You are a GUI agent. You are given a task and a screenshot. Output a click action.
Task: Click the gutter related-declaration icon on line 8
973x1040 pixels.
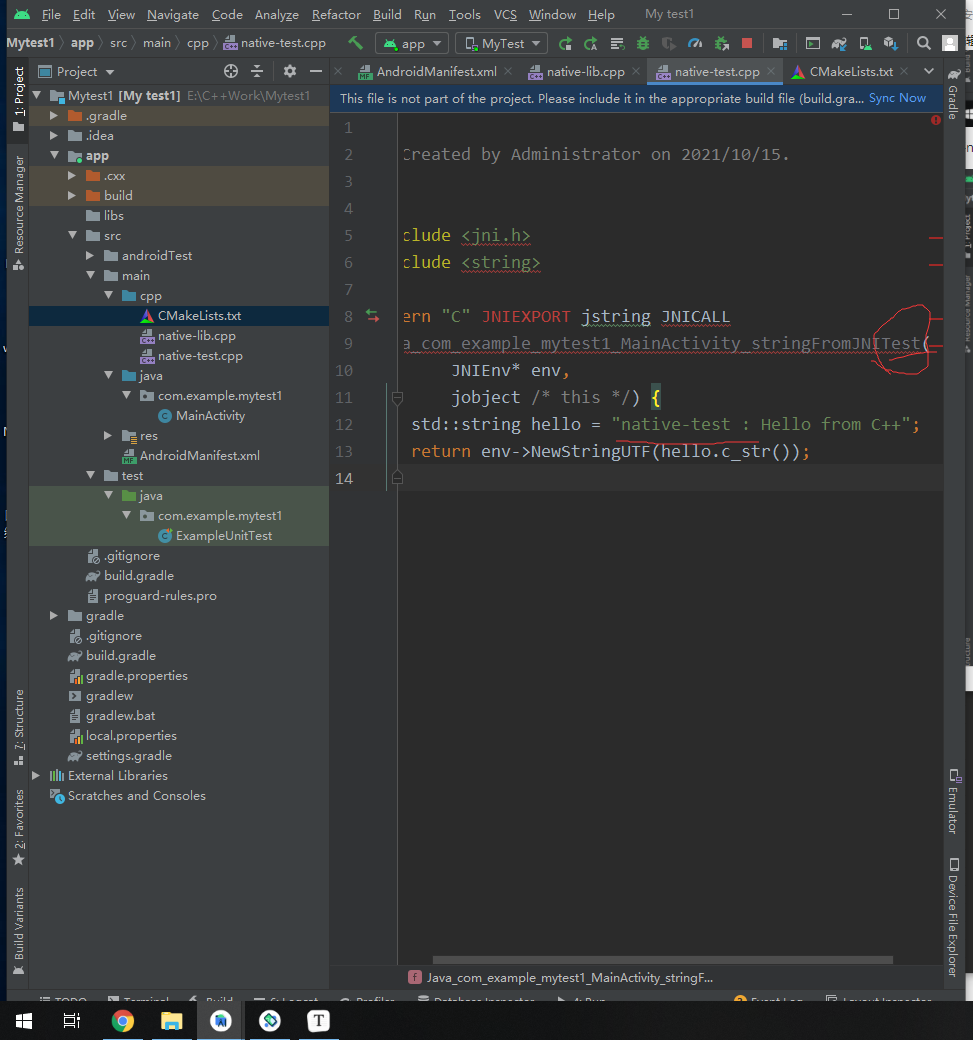point(373,316)
